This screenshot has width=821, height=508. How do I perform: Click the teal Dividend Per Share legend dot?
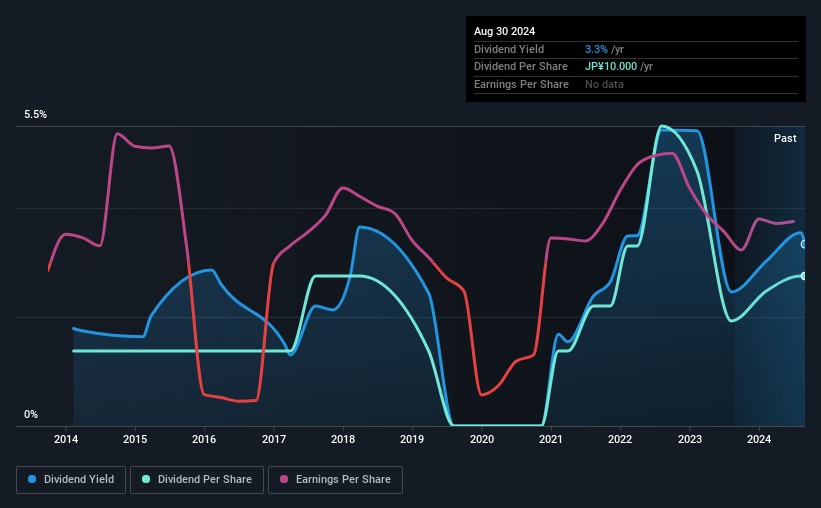[x=146, y=479]
